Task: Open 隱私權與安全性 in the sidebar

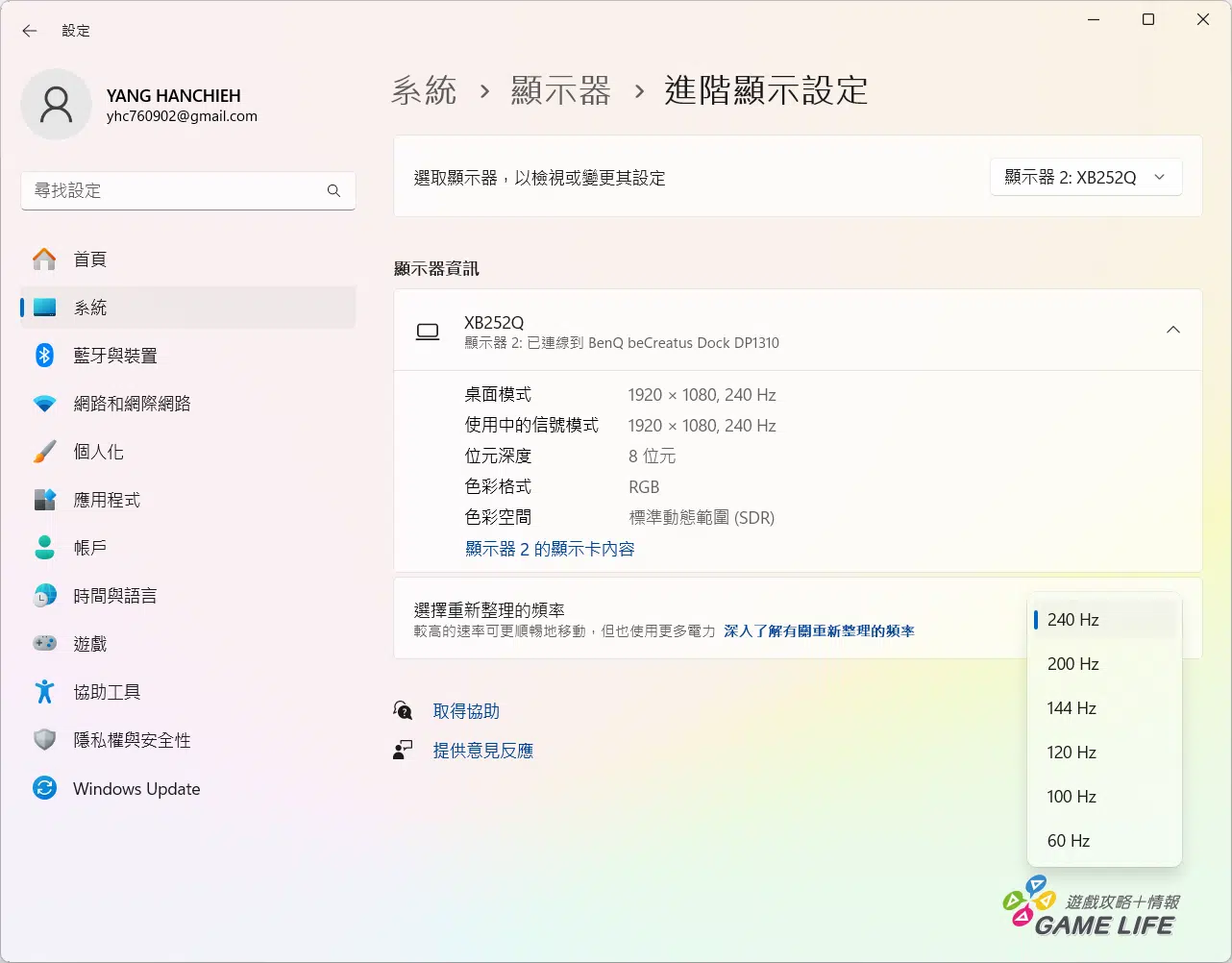Action: pyautogui.click(x=132, y=740)
